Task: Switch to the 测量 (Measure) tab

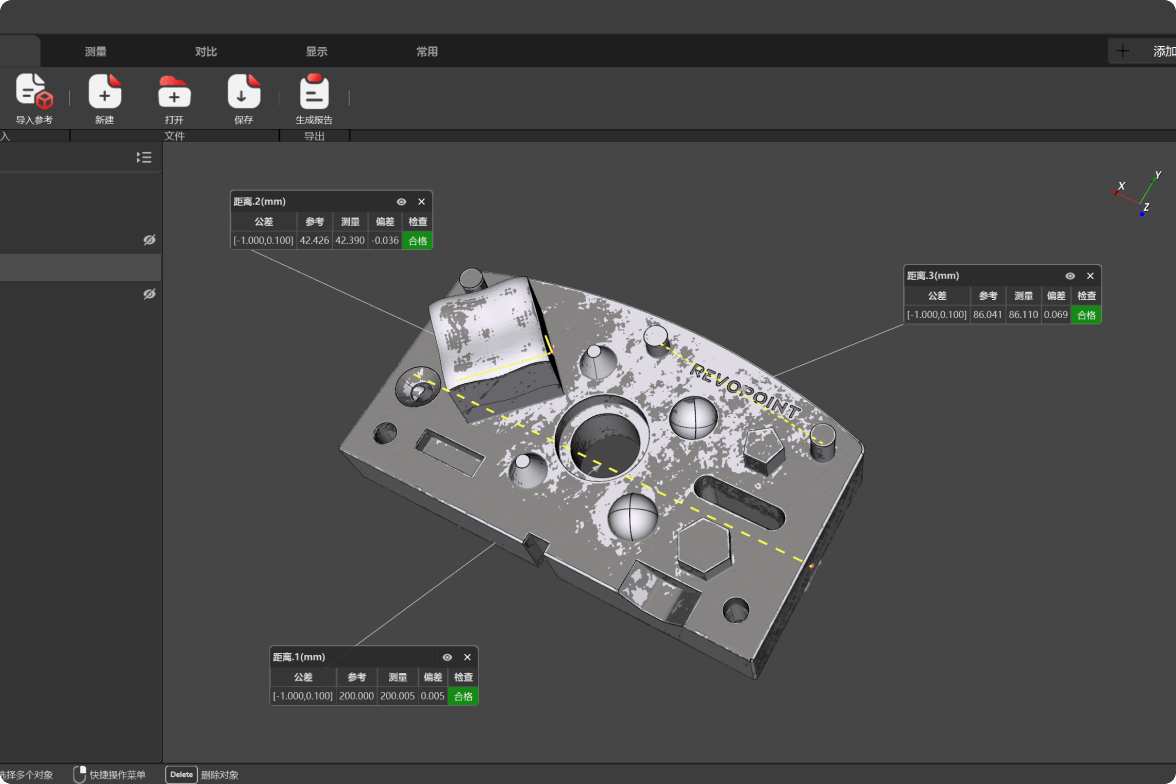Action: click(96, 52)
